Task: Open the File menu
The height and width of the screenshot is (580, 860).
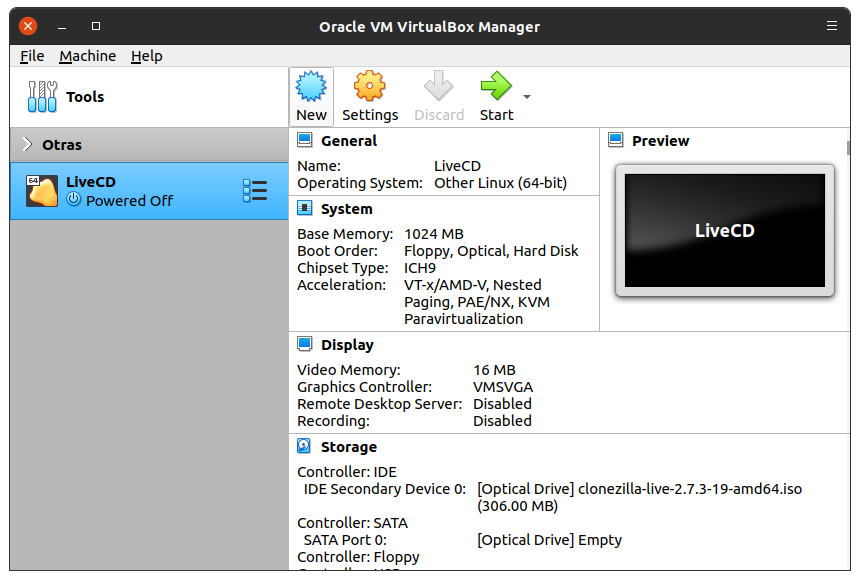Action: pyautogui.click(x=32, y=56)
